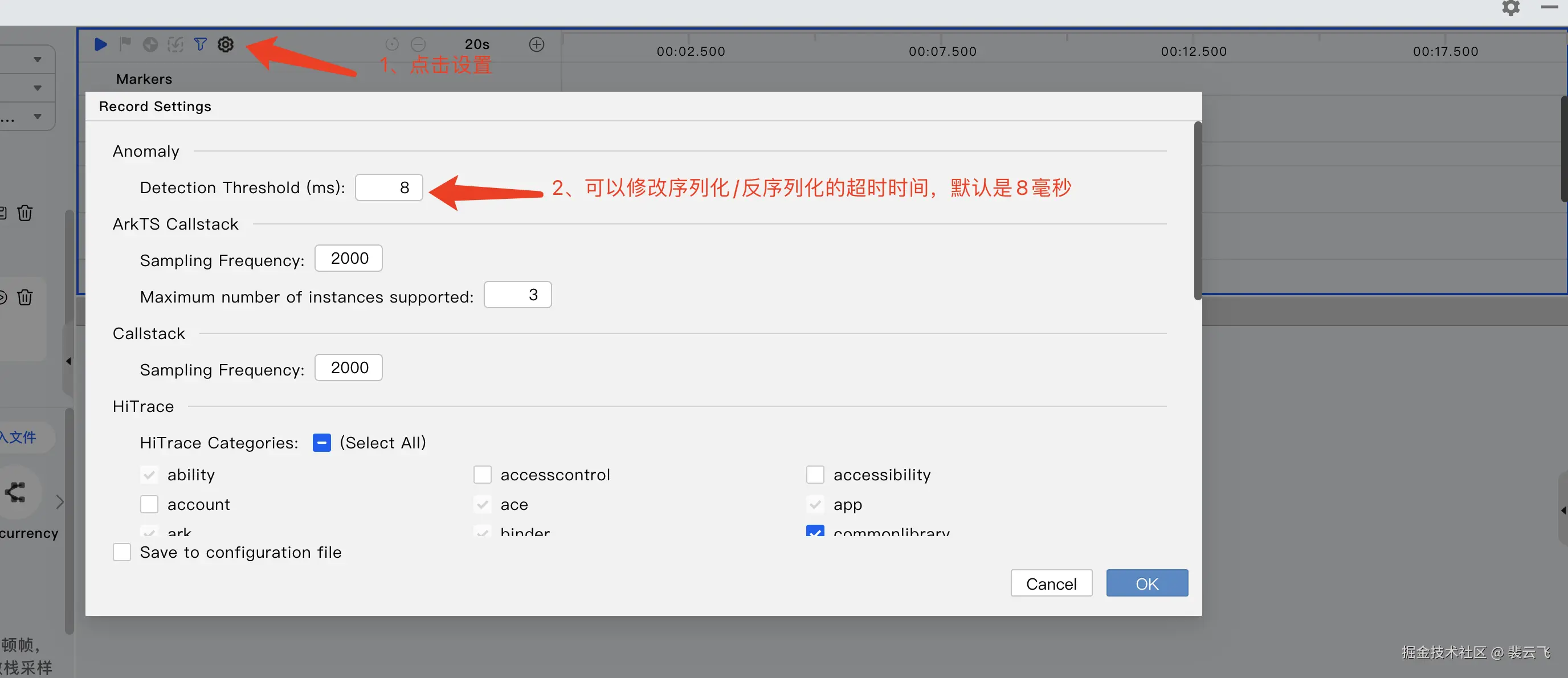Open record settings via the toolbar gear icon
This screenshot has height=678, width=1568.
click(x=226, y=44)
